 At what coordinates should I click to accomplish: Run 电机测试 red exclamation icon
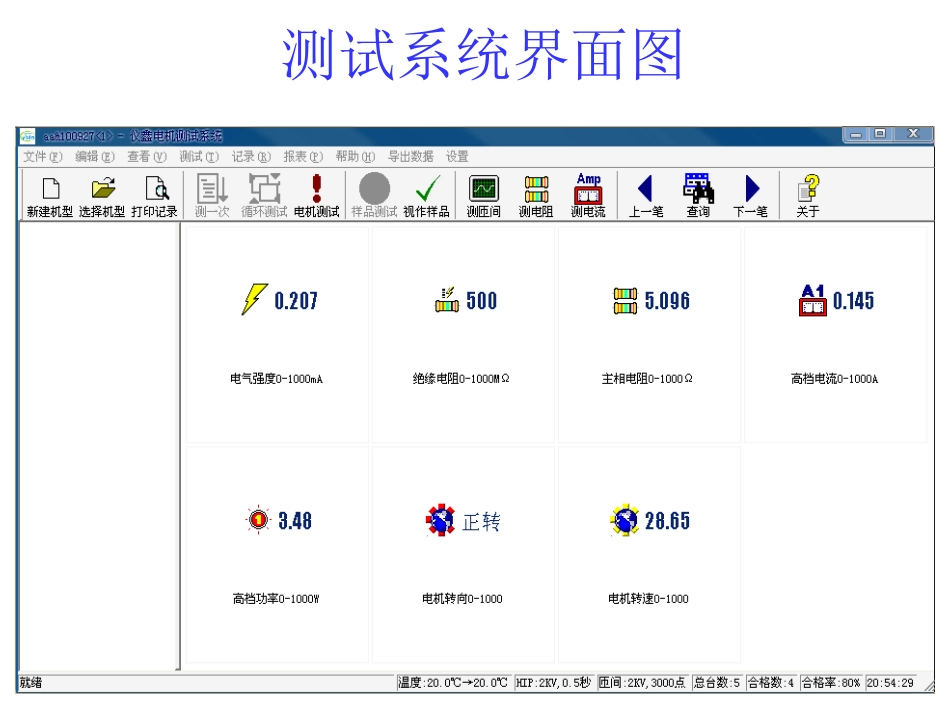pyautogui.click(x=316, y=188)
